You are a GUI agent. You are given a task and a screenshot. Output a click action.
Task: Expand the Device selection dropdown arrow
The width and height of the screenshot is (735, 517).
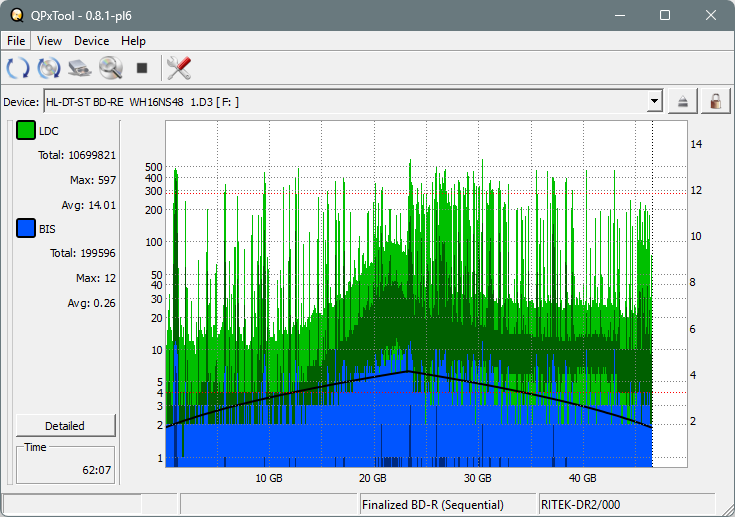(654, 101)
